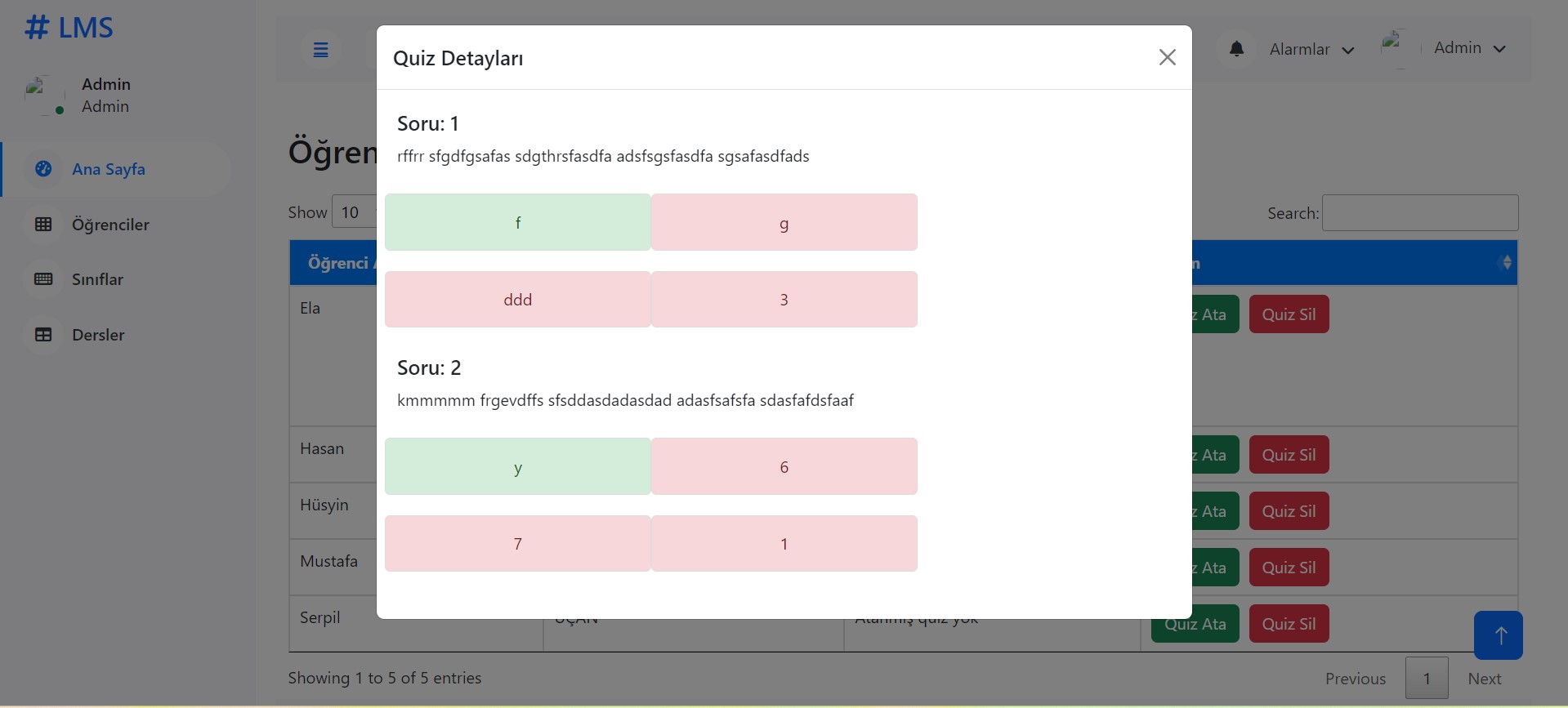
Task: Close the Quiz Detayları dialog
Action: [x=1167, y=57]
